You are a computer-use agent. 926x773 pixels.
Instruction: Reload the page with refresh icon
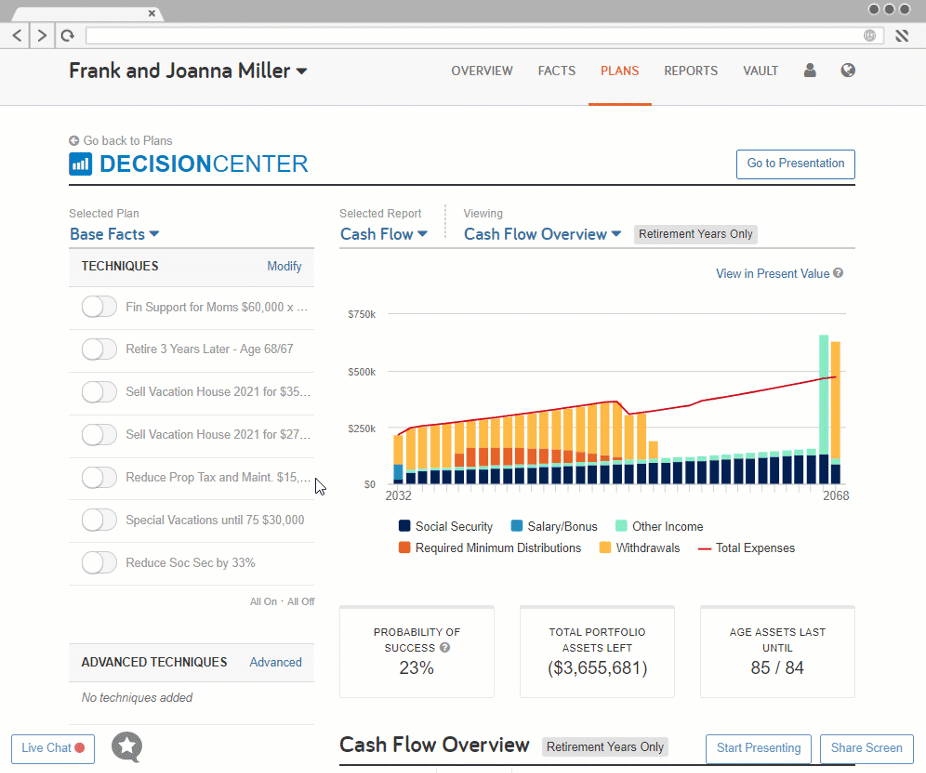tap(67, 35)
